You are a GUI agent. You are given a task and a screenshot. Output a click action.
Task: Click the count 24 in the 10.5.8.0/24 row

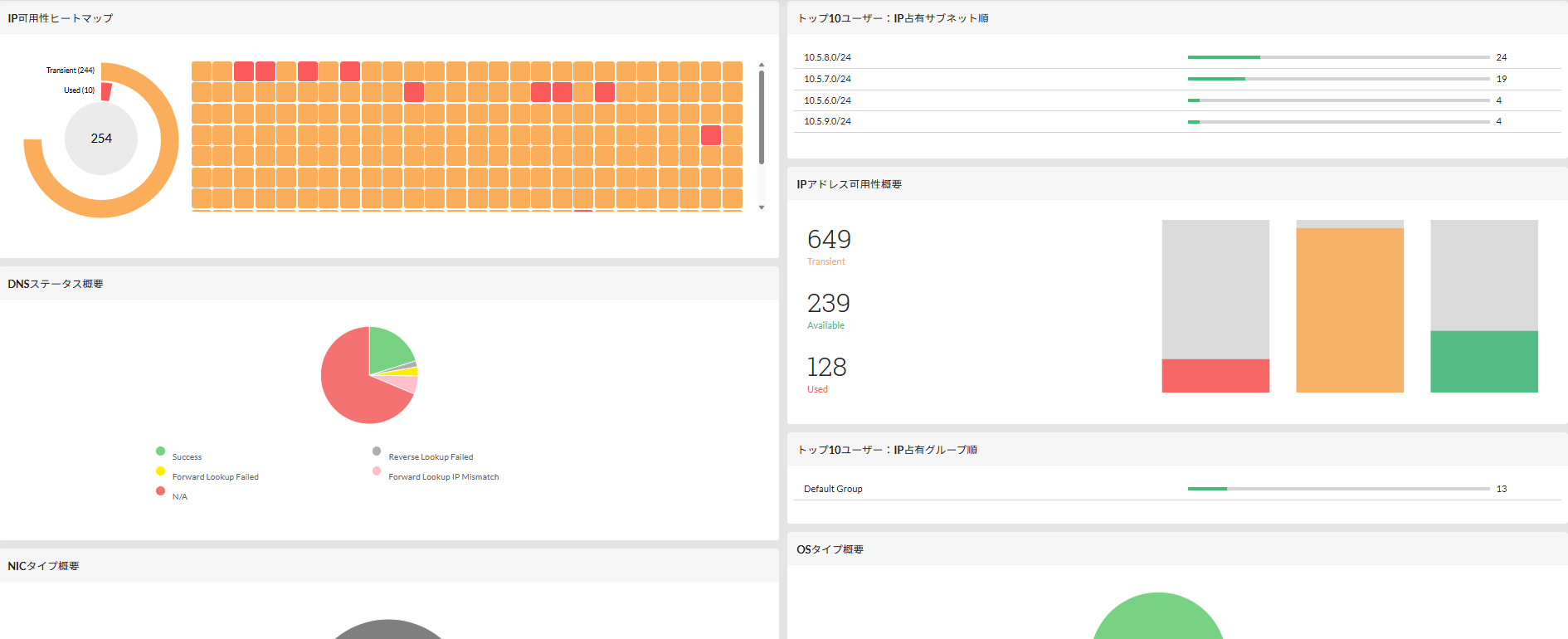[x=1502, y=57]
